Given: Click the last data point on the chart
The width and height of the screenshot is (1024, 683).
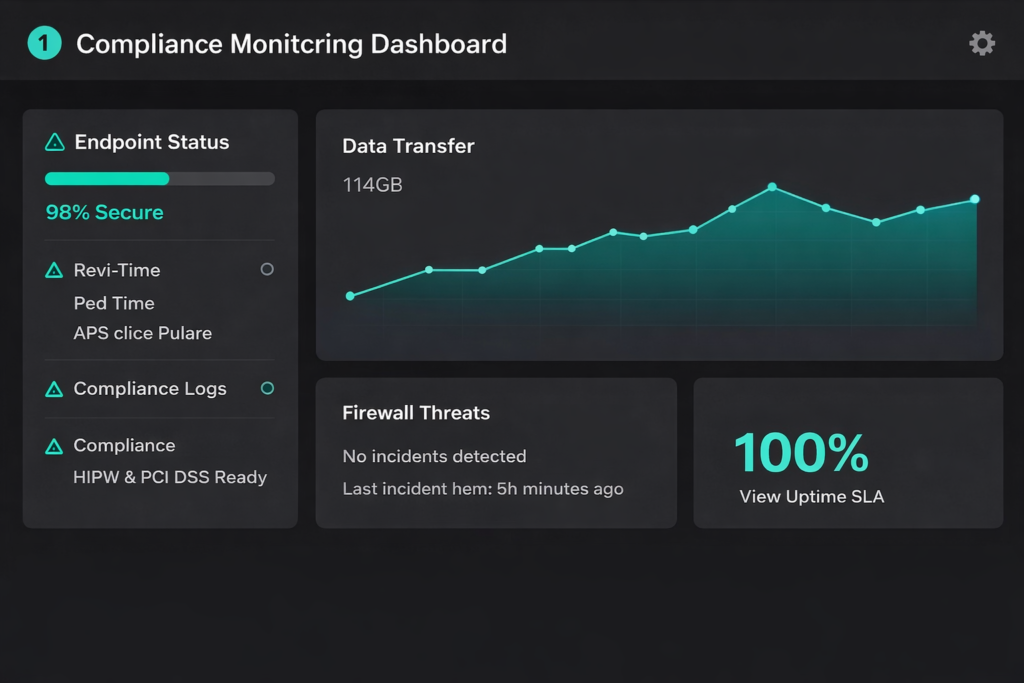Looking at the screenshot, I should tap(975, 199).
